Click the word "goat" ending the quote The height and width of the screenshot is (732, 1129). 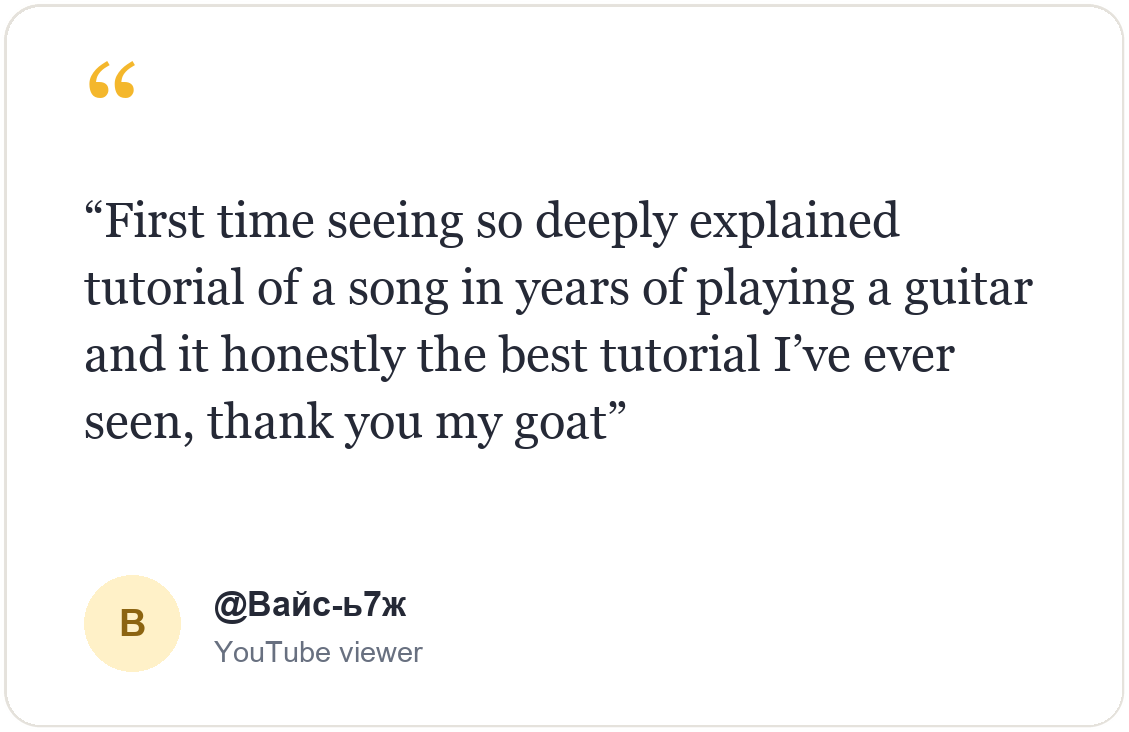pyautogui.click(x=561, y=424)
